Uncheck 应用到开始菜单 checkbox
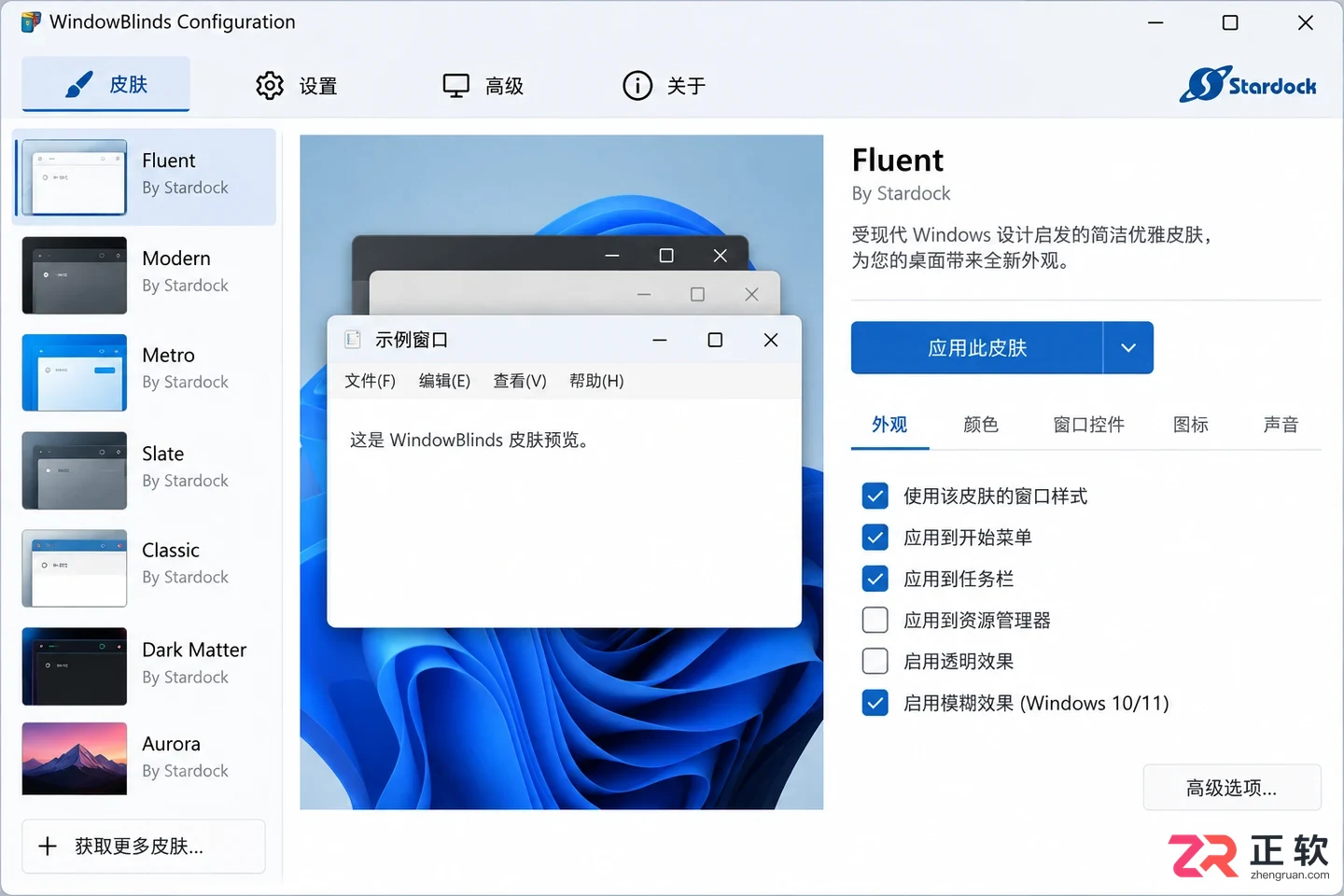Image resolution: width=1344 pixels, height=896 pixels. (x=875, y=538)
